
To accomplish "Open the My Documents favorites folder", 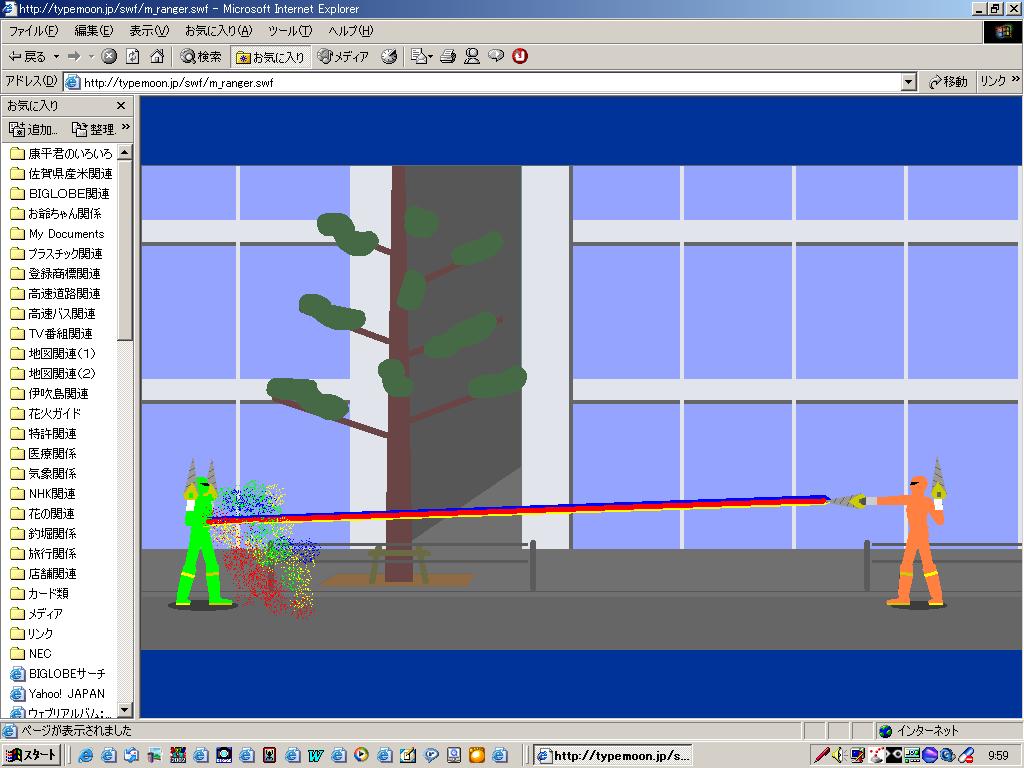I will point(57,234).
